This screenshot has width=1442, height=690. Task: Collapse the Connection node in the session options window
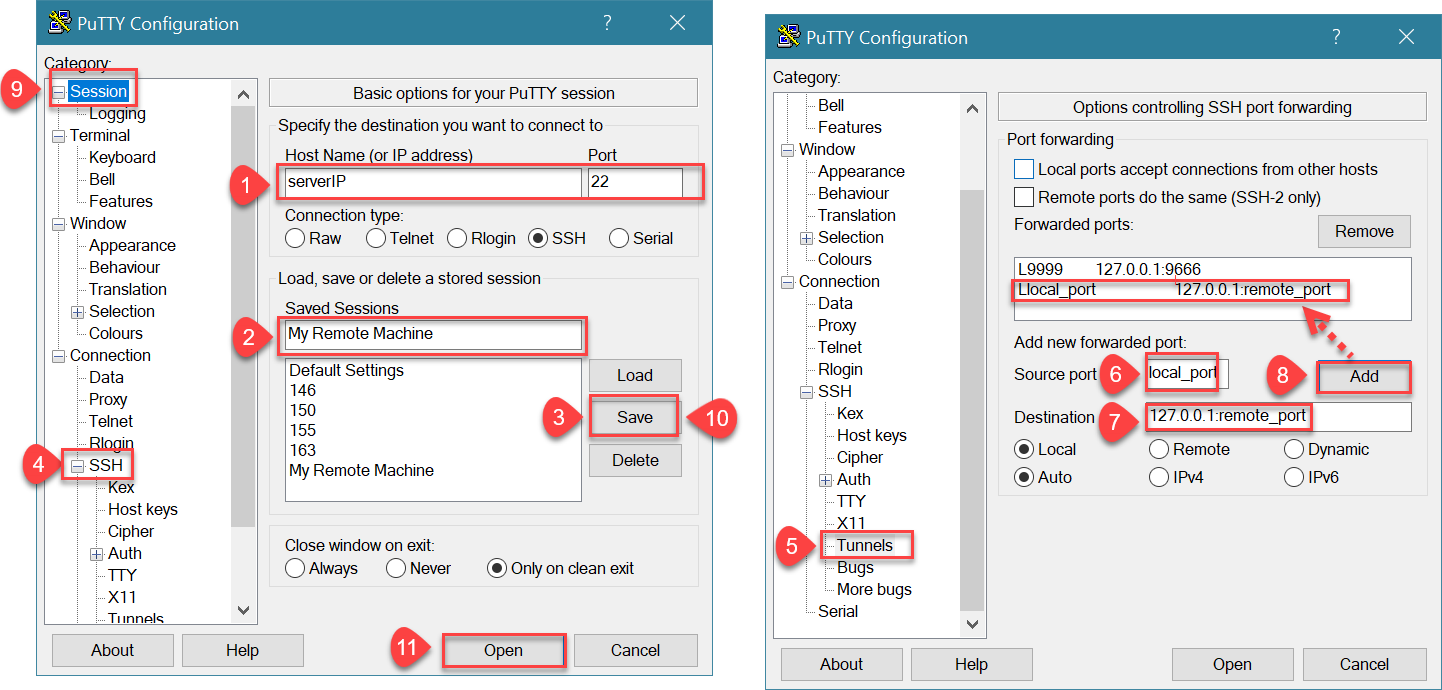pyautogui.click(x=59, y=356)
